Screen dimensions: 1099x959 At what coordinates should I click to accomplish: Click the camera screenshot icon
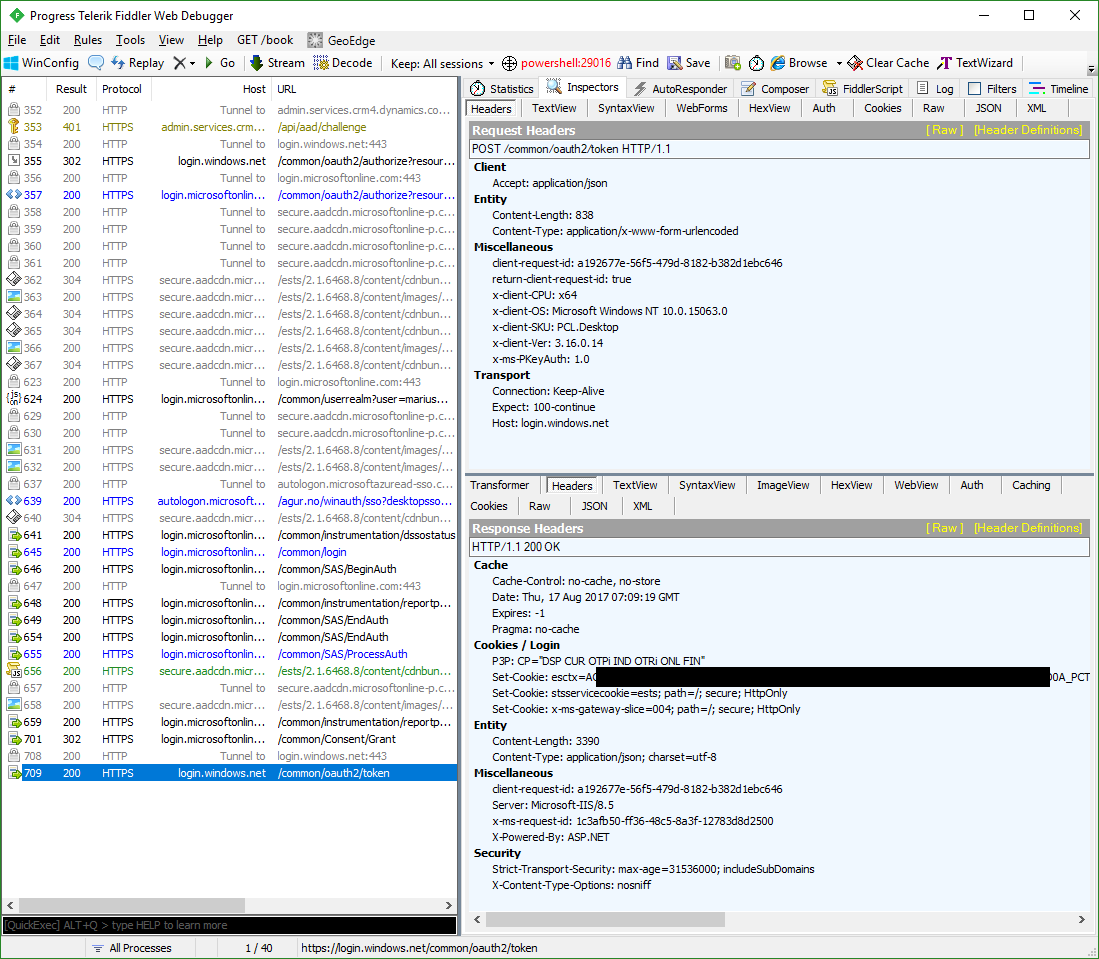click(x=733, y=63)
